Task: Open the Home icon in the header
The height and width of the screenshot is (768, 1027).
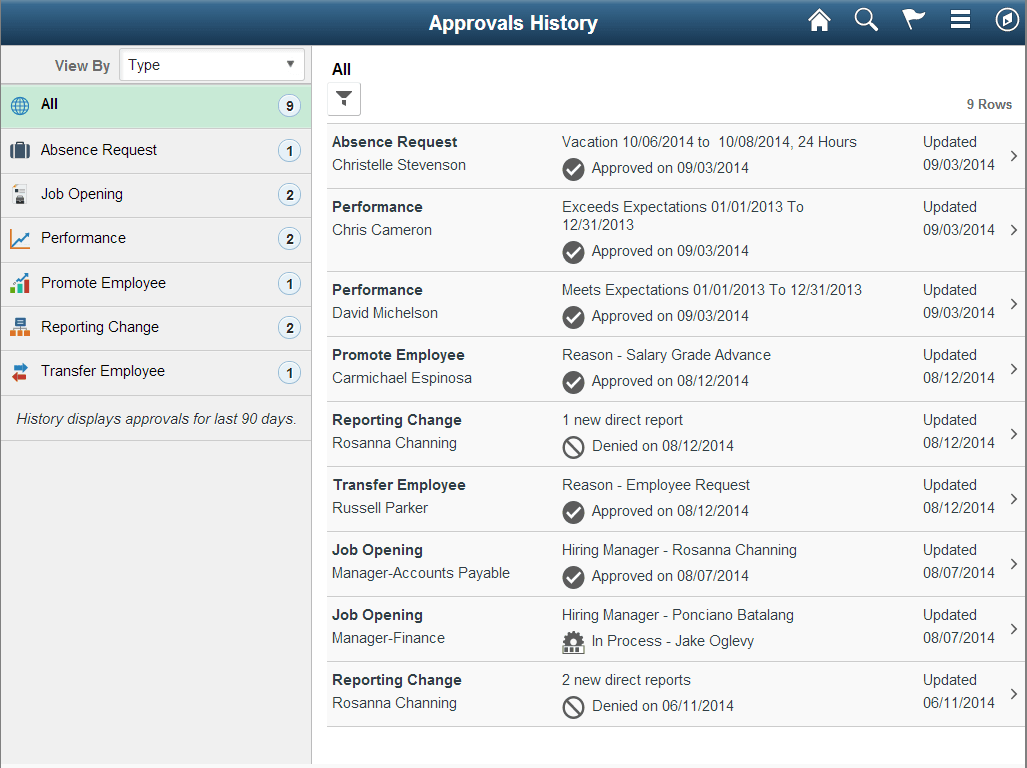Action: click(x=819, y=19)
